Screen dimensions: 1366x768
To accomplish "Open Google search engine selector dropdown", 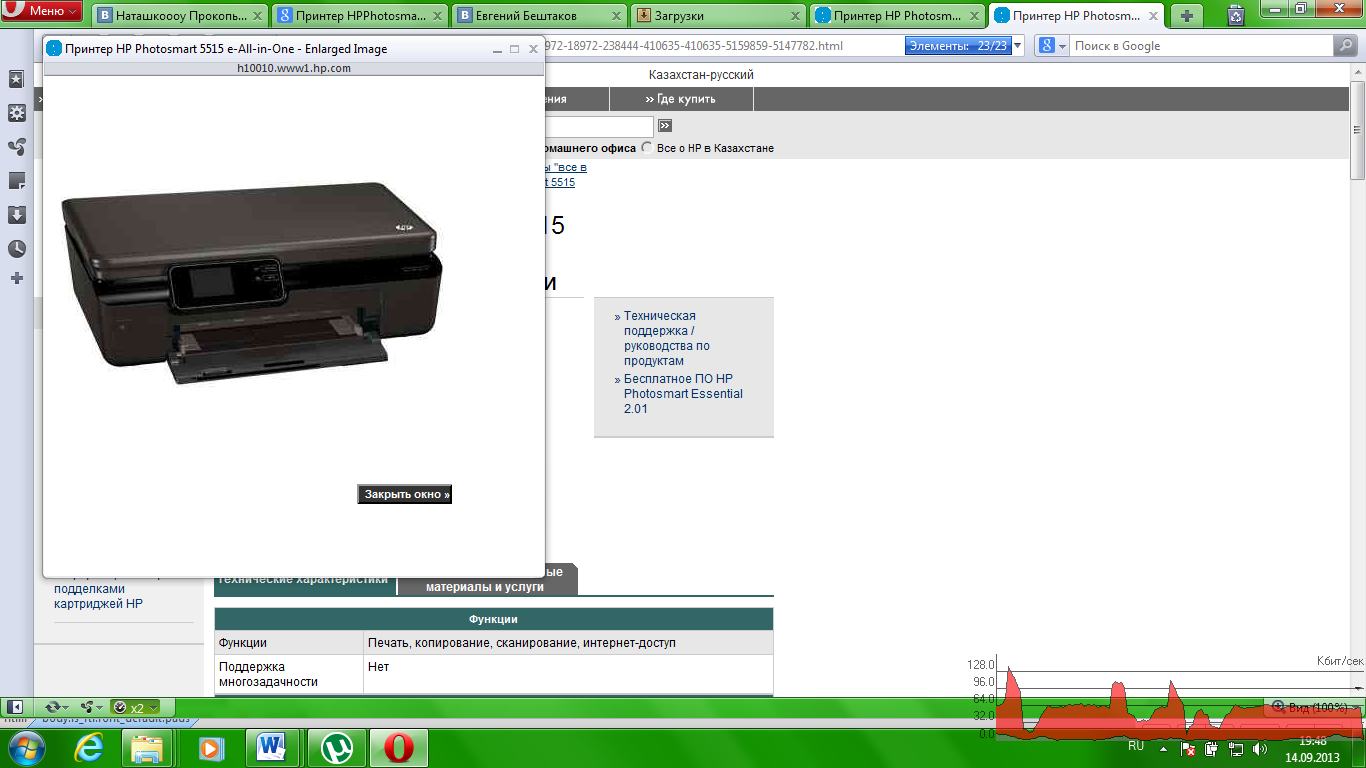I will (1052, 46).
